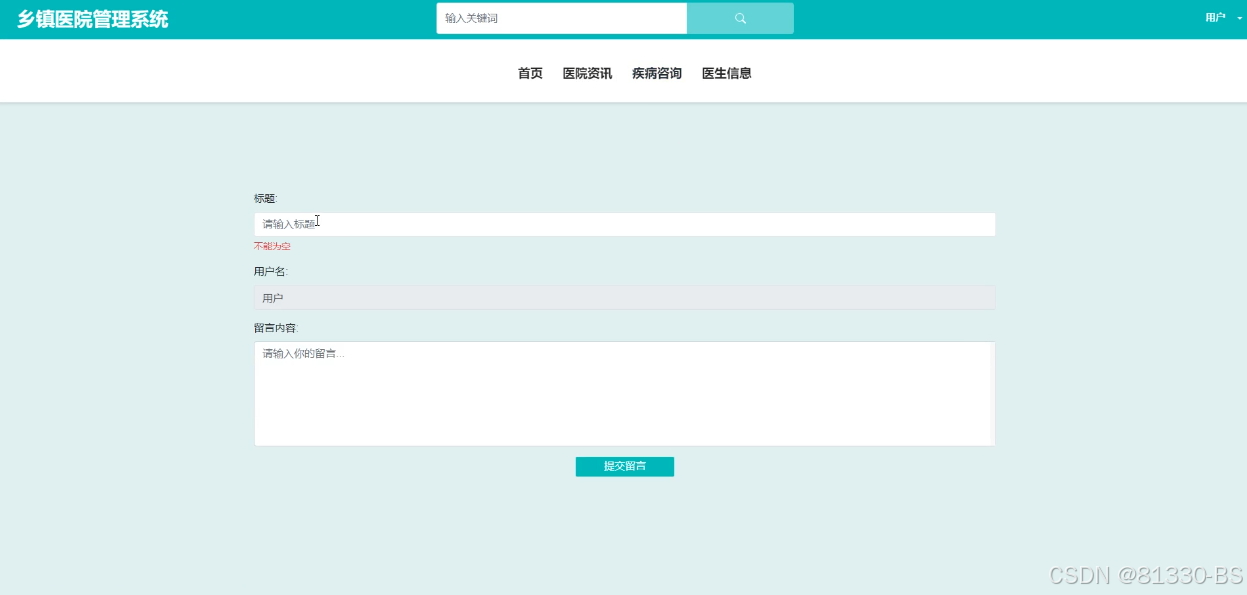The width and height of the screenshot is (1247, 595).
Task: Click into the 请输入你的留言 message textarea
Action: point(622,394)
